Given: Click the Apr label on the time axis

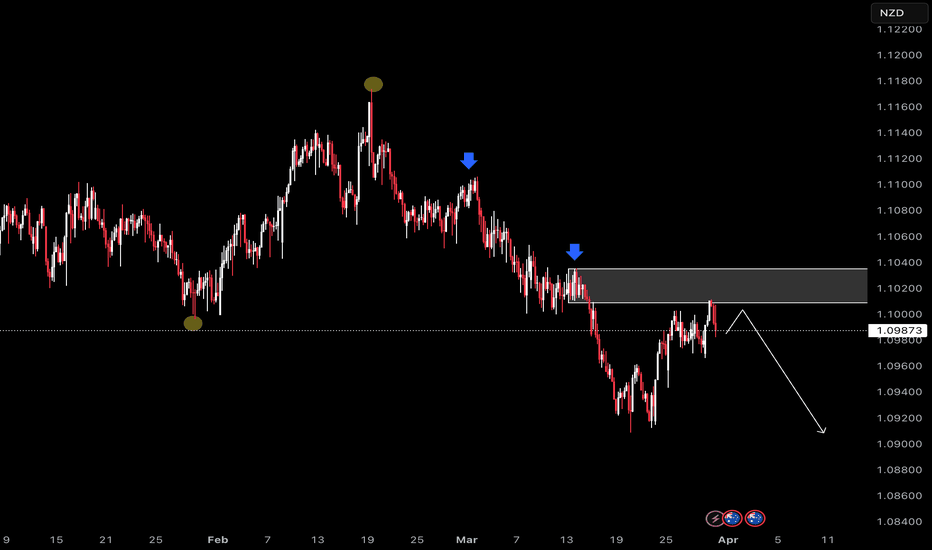Looking at the screenshot, I should (728, 540).
